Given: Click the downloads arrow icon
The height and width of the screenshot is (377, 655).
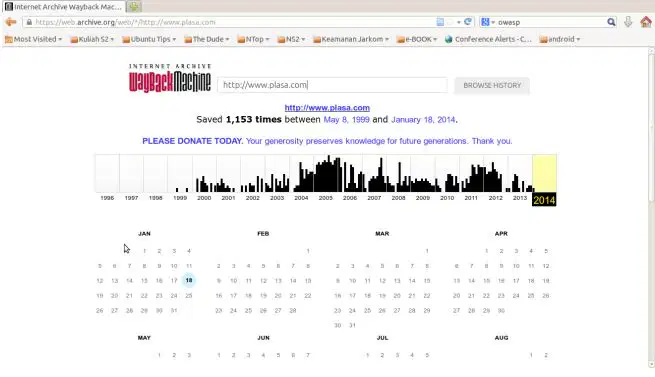Looking at the screenshot, I should (628, 22).
